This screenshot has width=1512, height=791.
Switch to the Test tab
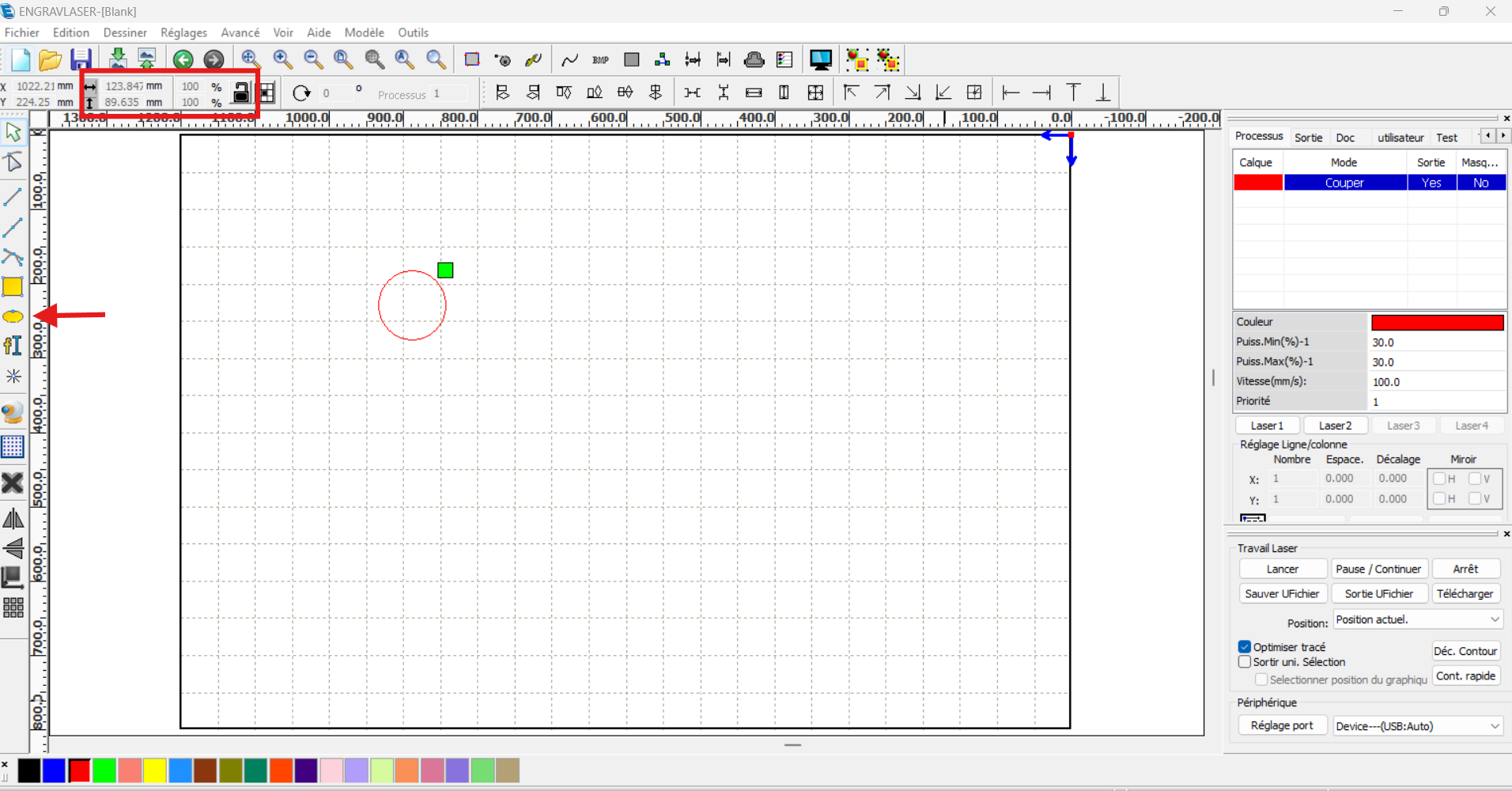1446,138
